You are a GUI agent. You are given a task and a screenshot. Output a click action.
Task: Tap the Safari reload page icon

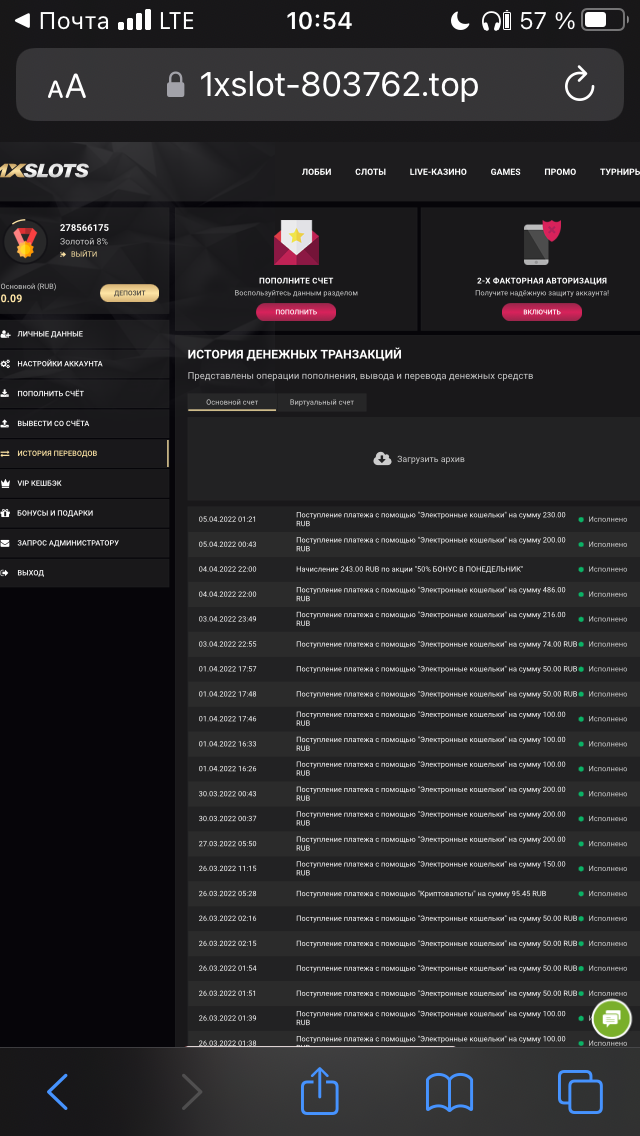[580, 86]
